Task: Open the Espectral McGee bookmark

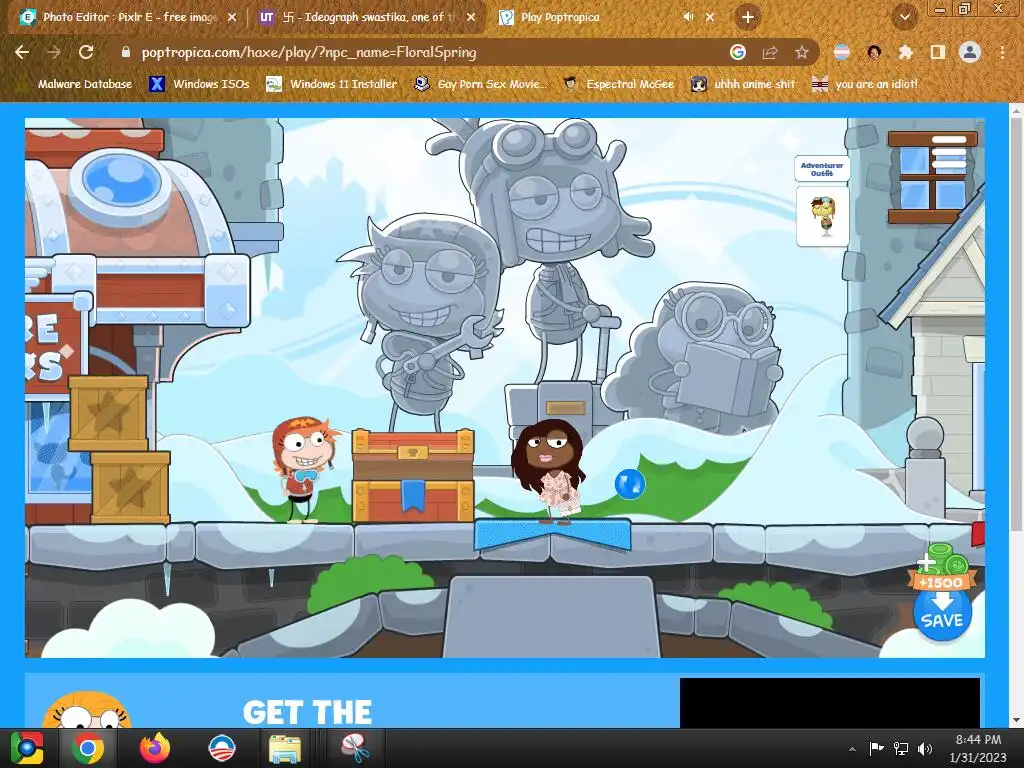Action: (618, 84)
